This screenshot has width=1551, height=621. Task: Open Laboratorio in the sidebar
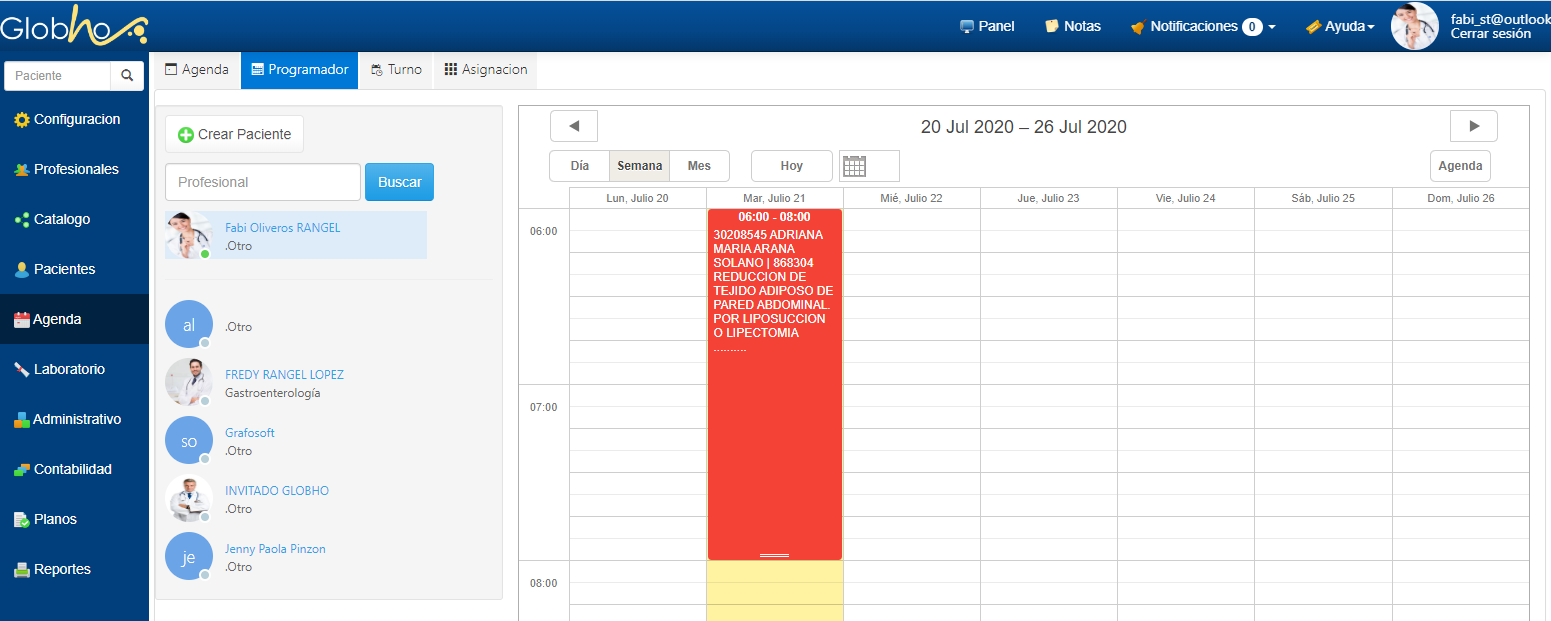click(x=68, y=369)
